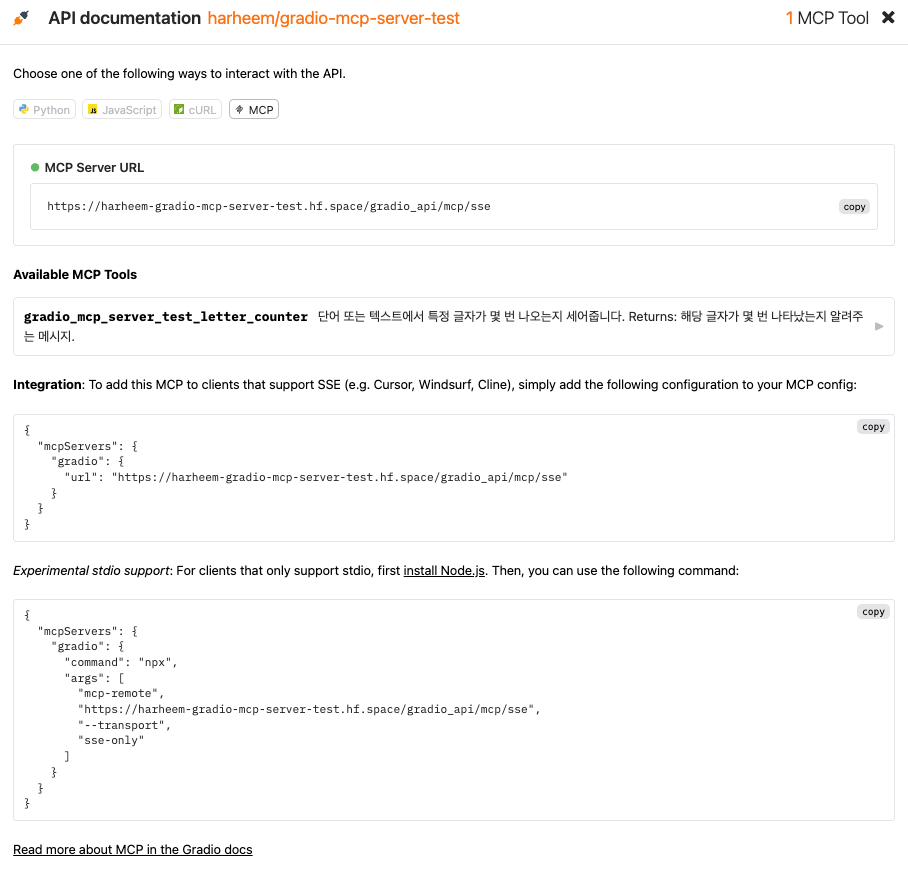Open the install Node.js link
The image size is (908, 874).
pos(444,571)
